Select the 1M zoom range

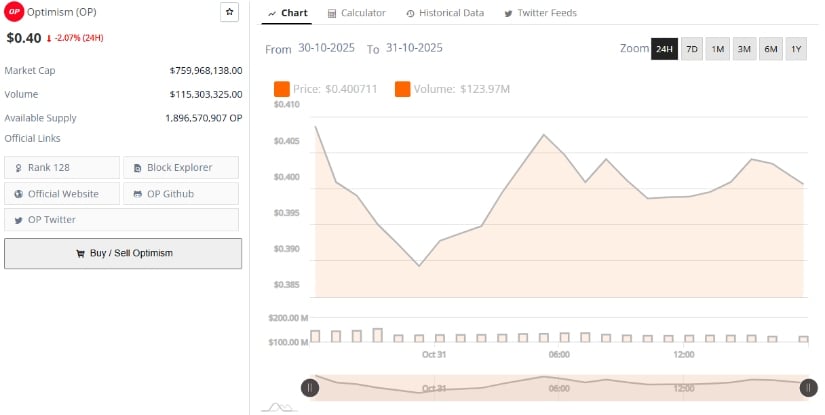[718, 49]
